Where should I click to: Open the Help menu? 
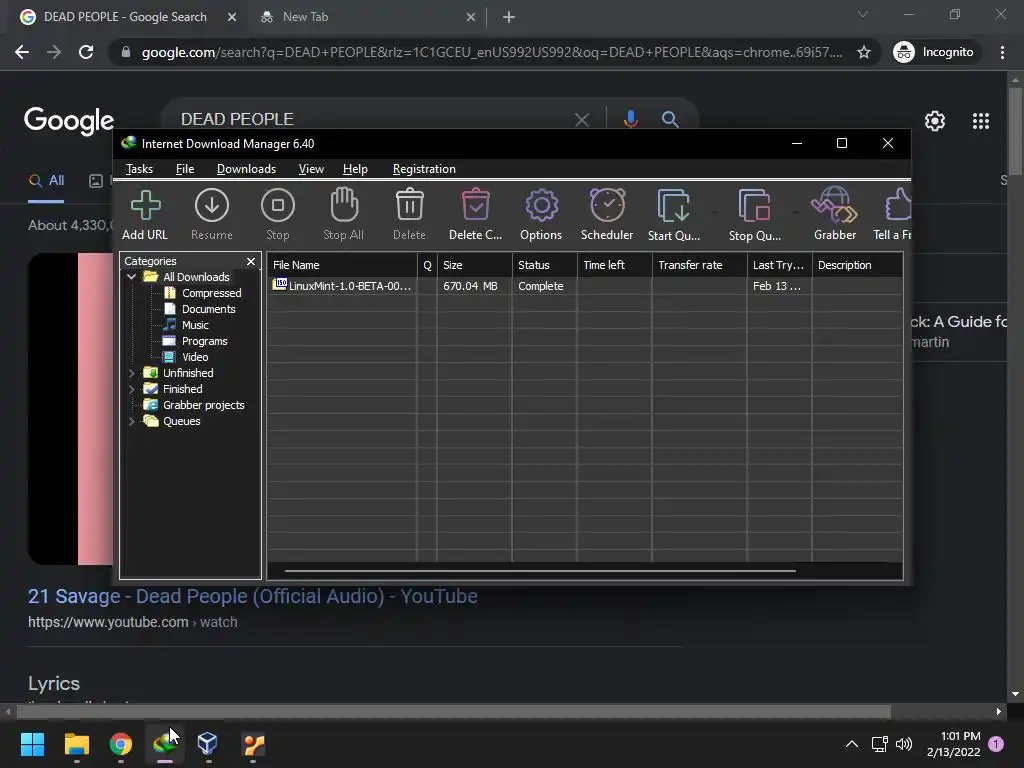point(355,169)
